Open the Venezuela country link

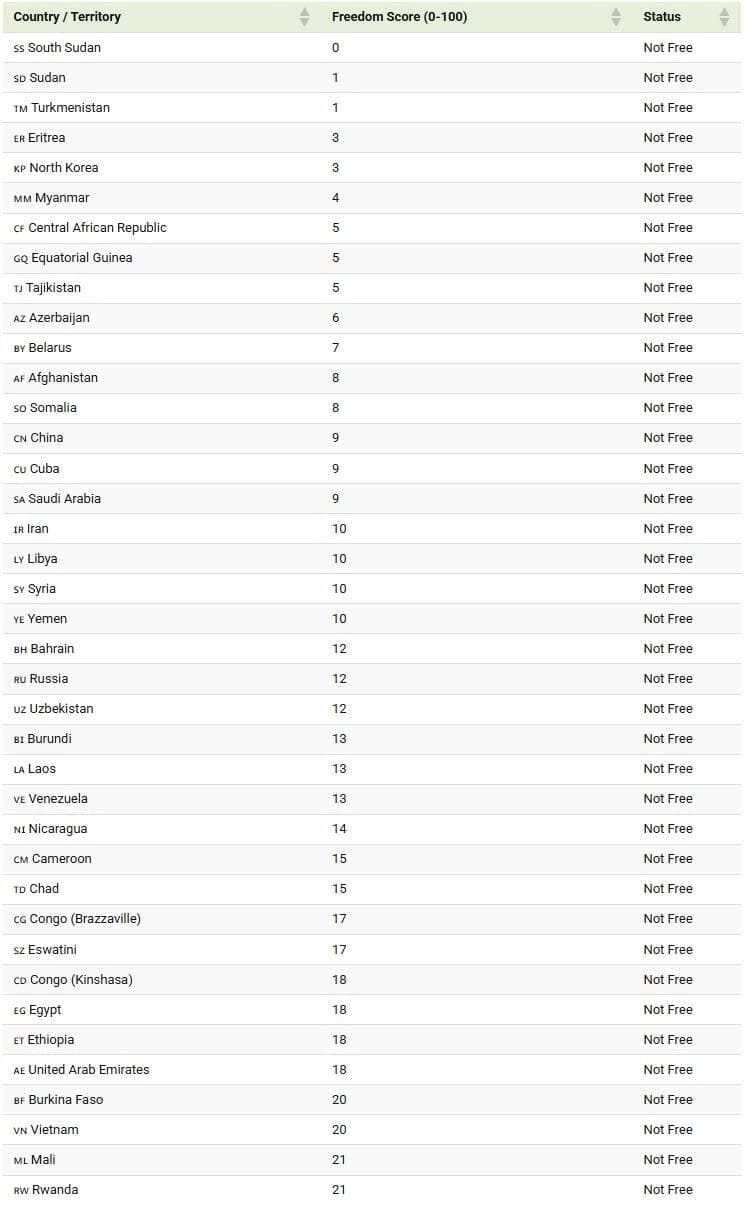(58, 798)
